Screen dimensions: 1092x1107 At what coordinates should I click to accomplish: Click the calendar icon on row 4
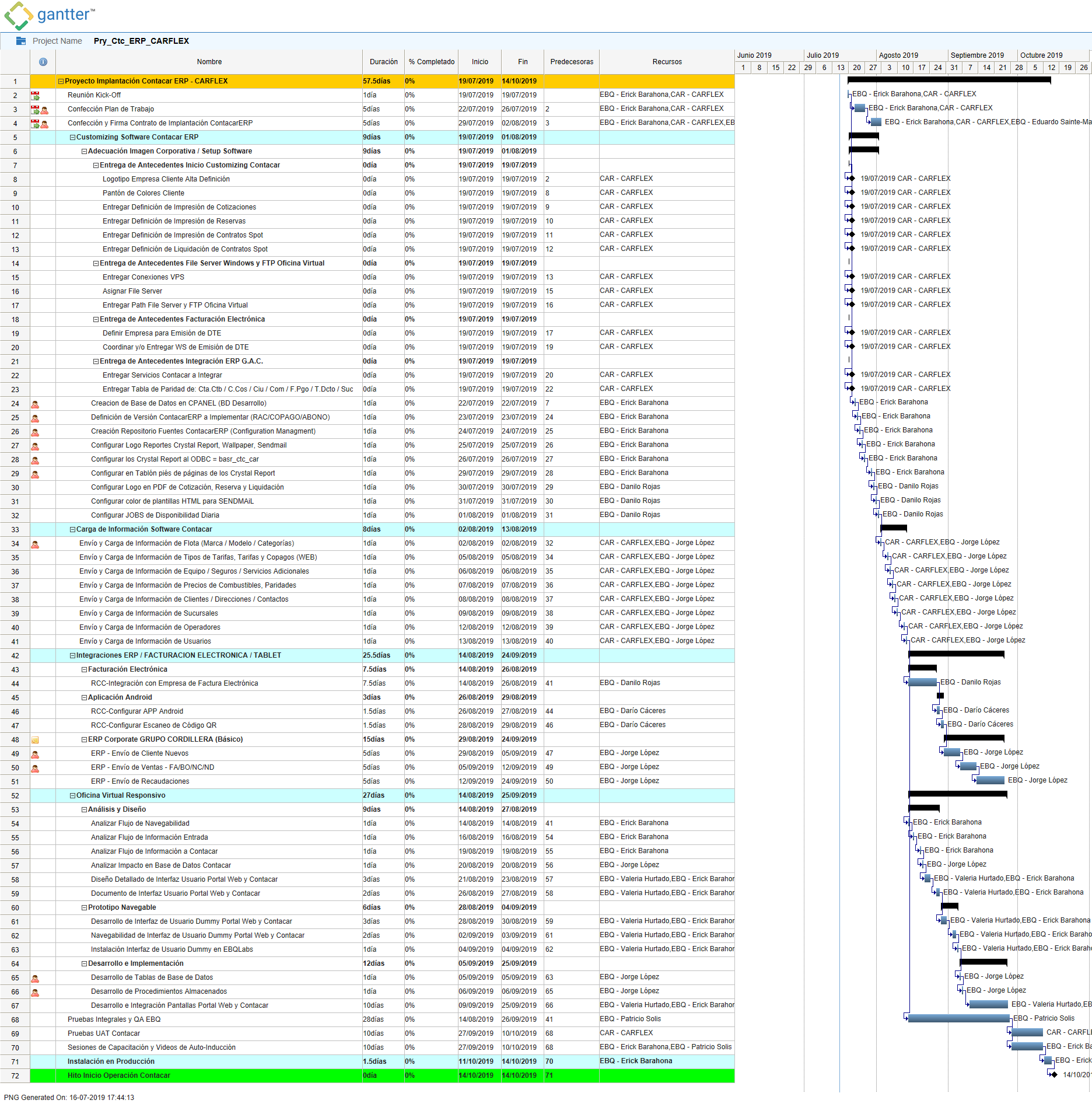pos(35,124)
